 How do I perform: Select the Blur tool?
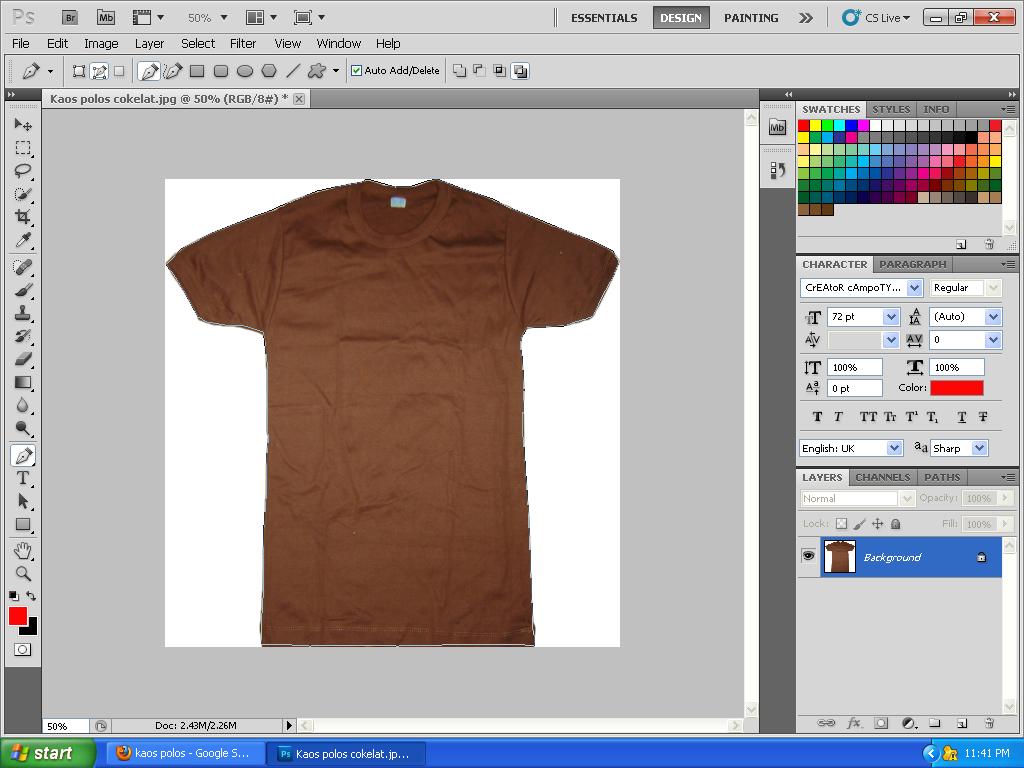pyautogui.click(x=23, y=406)
